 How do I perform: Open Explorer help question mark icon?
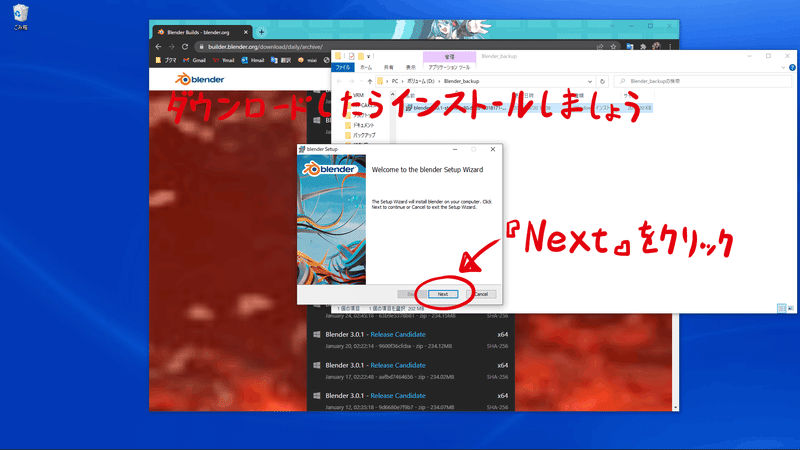coord(792,67)
